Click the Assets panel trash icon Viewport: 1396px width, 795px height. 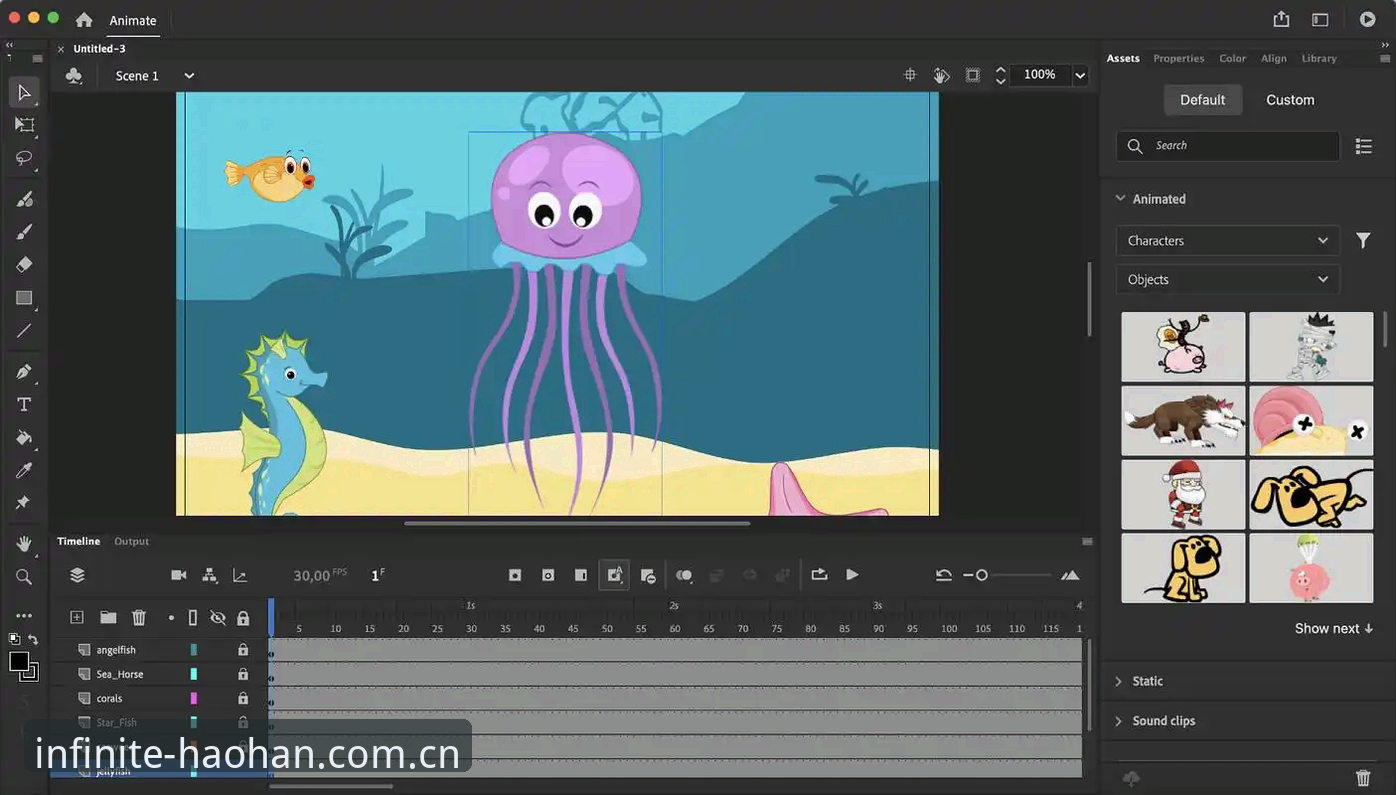pyautogui.click(x=1363, y=778)
